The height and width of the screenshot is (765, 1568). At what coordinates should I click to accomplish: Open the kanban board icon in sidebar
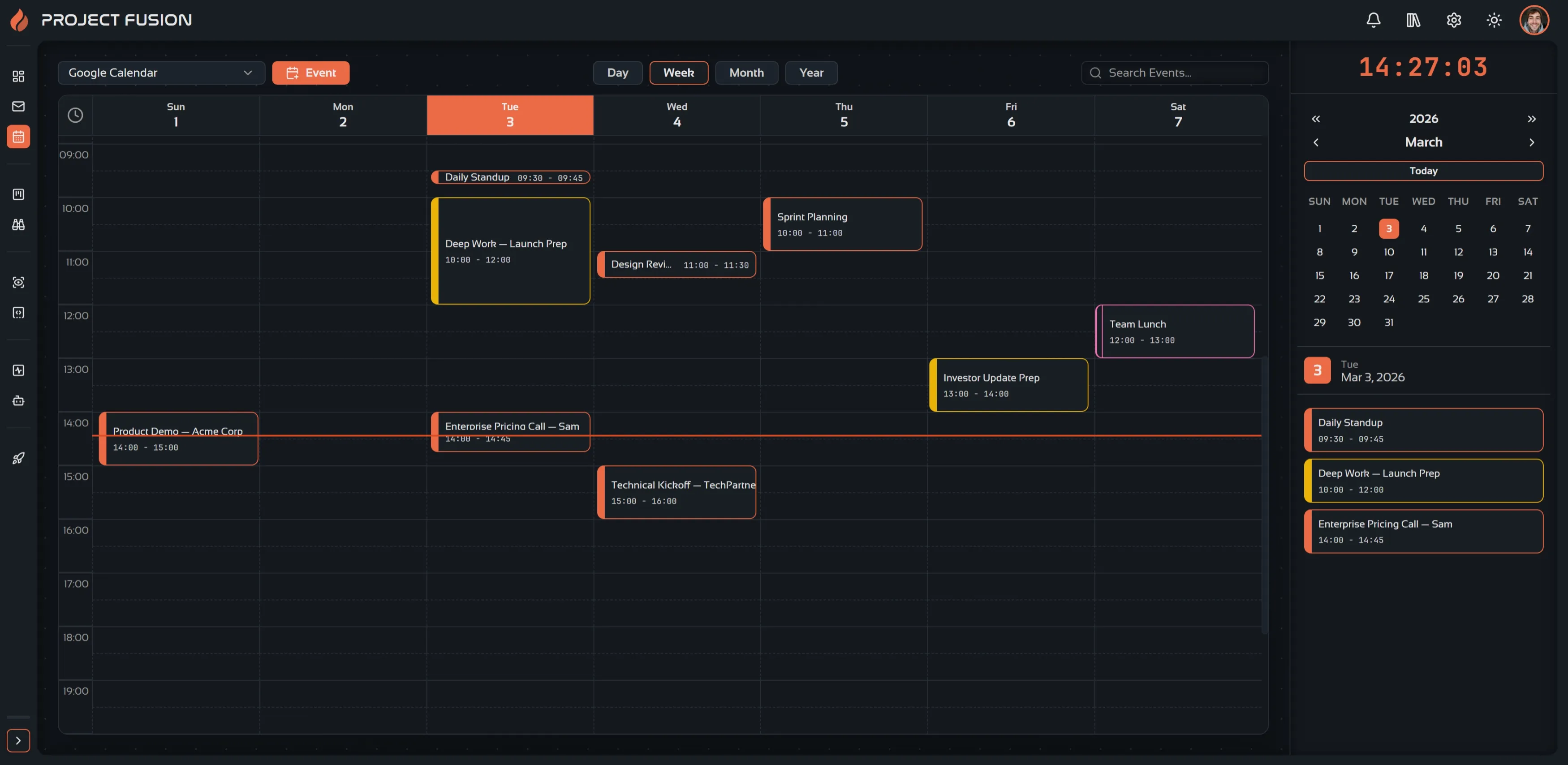[x=18, y=194]
